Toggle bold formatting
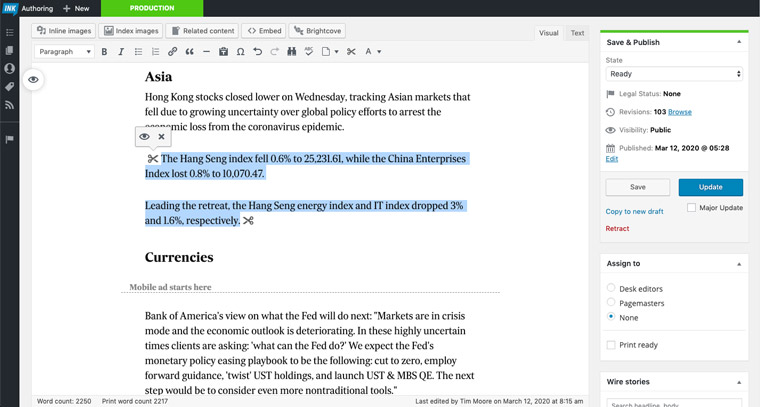Viewport: 760px width, 407px height. [104, 51]
